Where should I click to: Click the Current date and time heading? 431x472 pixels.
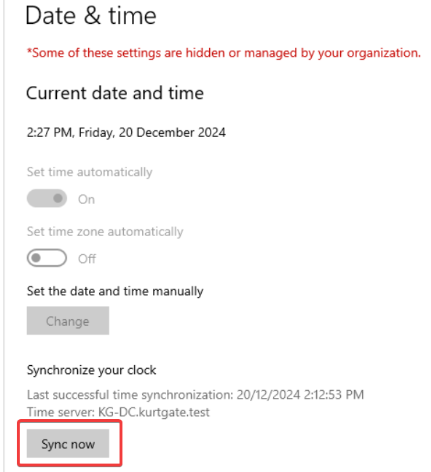pyautogui.click(x=115, y=93)
